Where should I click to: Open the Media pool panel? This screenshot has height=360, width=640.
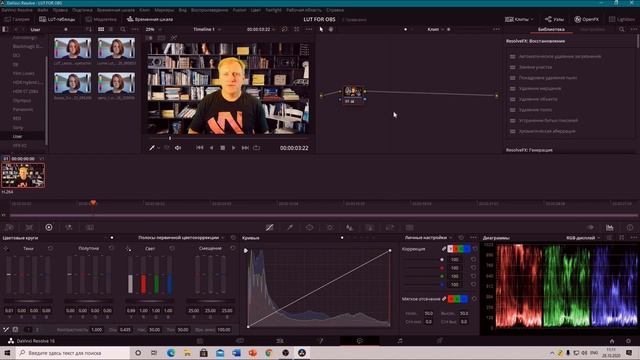tap(101, 19)
